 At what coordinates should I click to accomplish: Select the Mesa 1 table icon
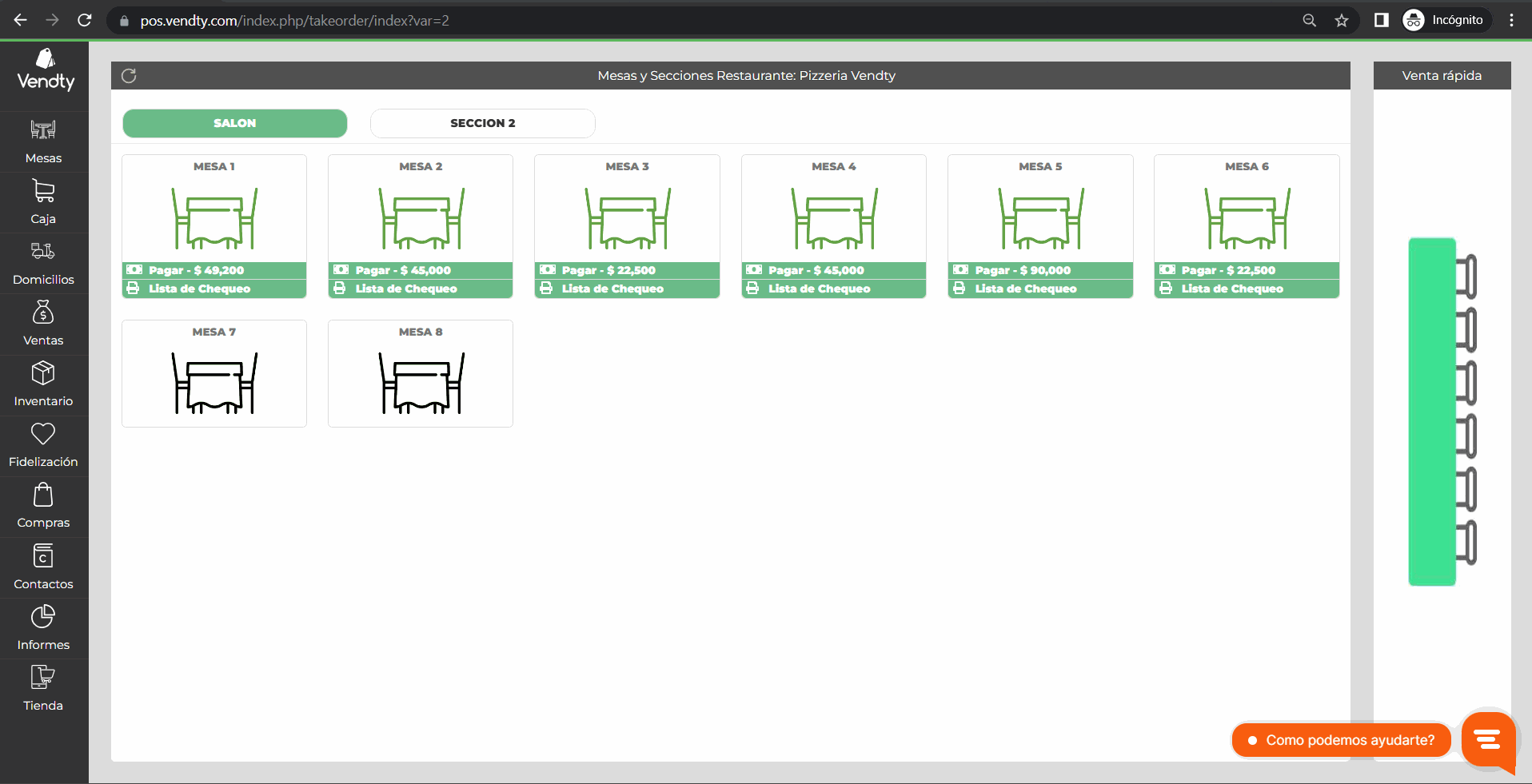[x=214, y=218]
